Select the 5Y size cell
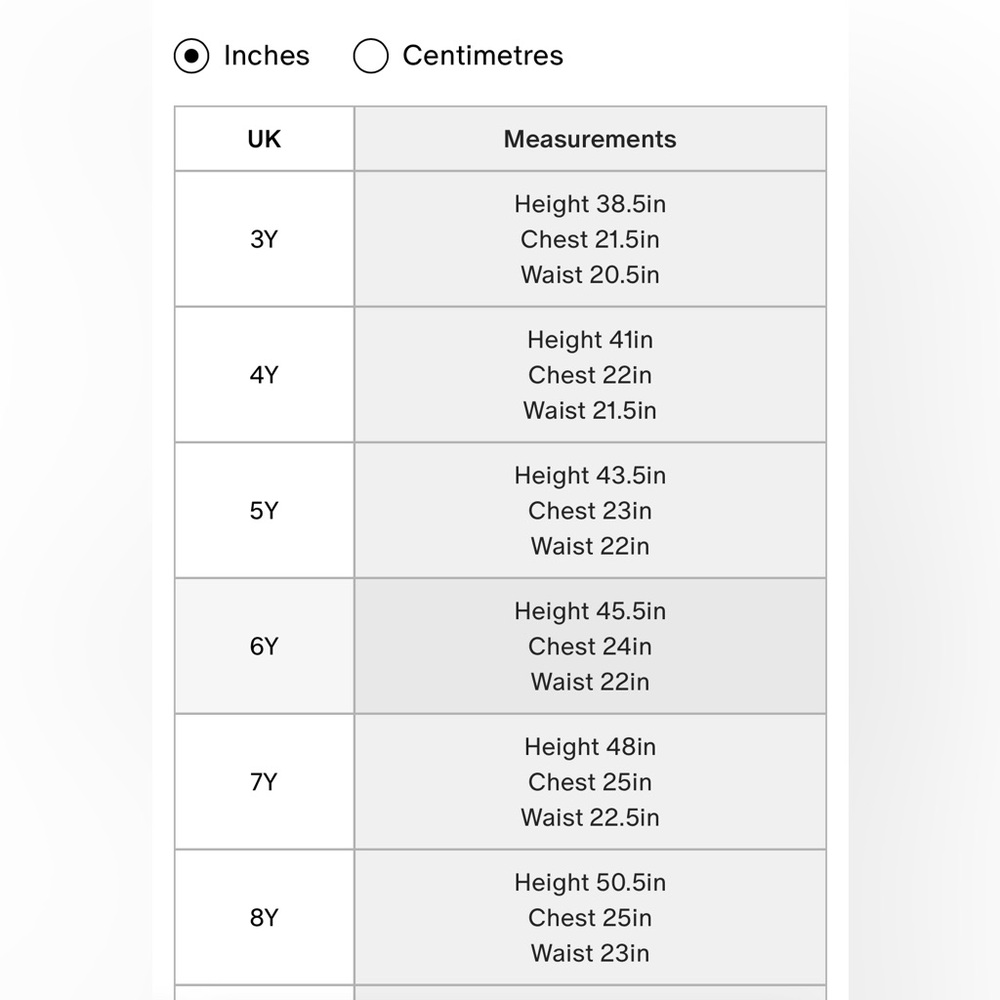Image resolution: width=1000 pixels, height=1000 pixels. [264, 511]
